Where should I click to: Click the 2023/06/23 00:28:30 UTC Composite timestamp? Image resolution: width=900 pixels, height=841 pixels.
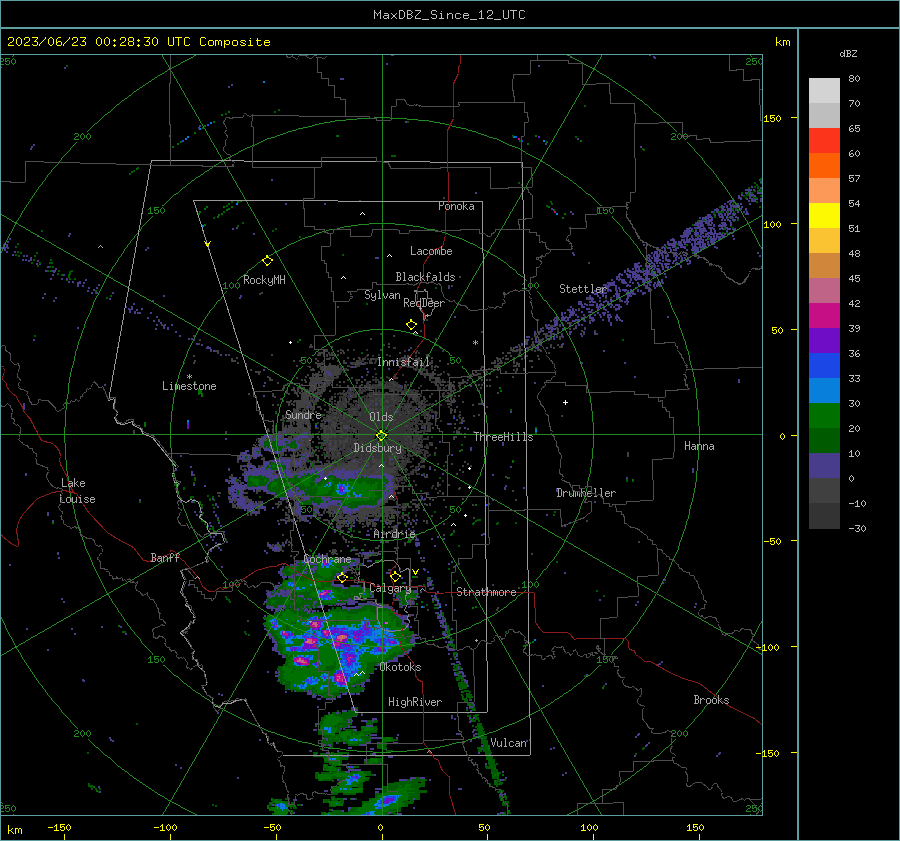(x=138, y=42)
